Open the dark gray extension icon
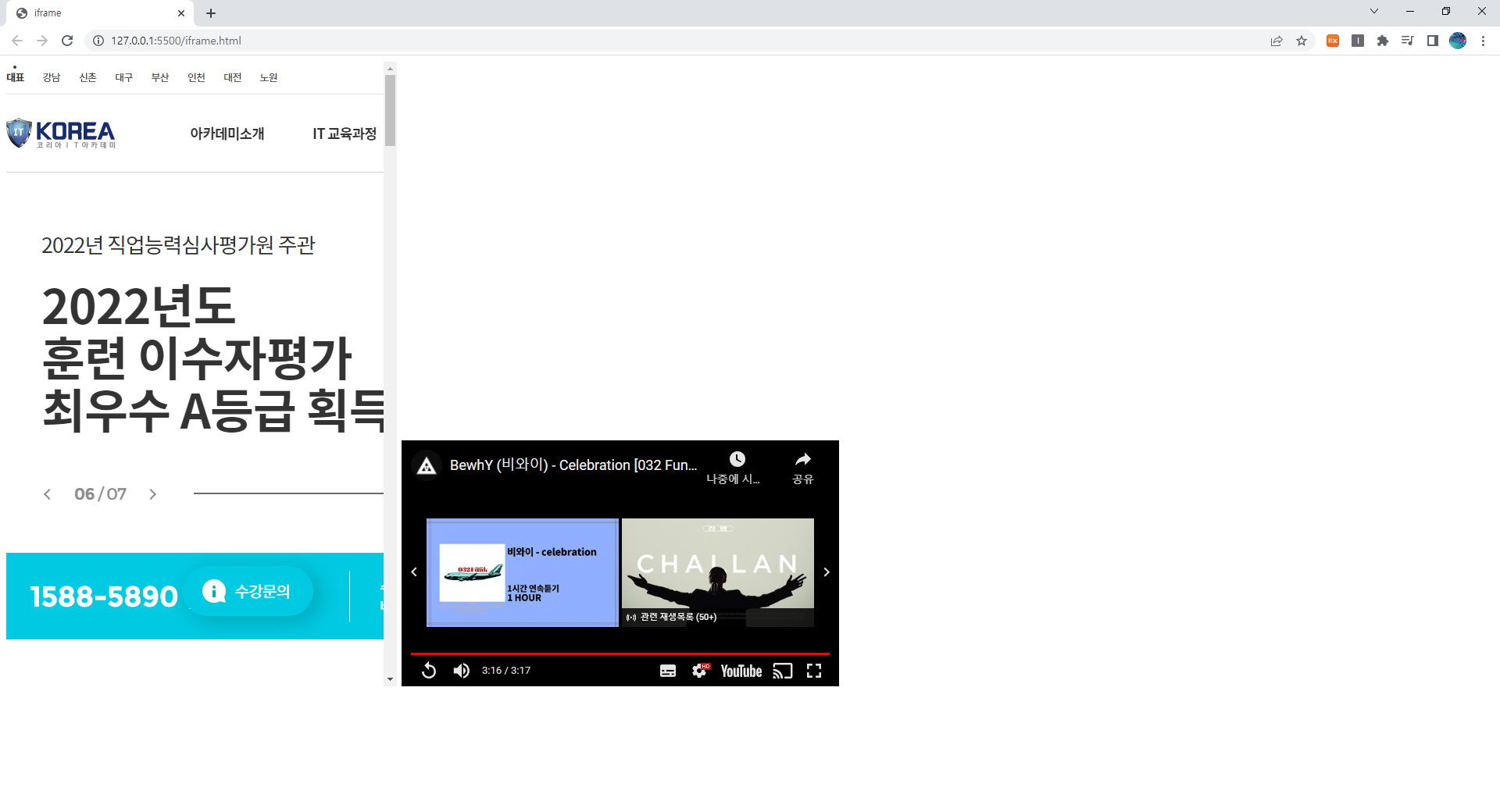The height and width of the screenshot is (812, 1500). (1358, 41)
